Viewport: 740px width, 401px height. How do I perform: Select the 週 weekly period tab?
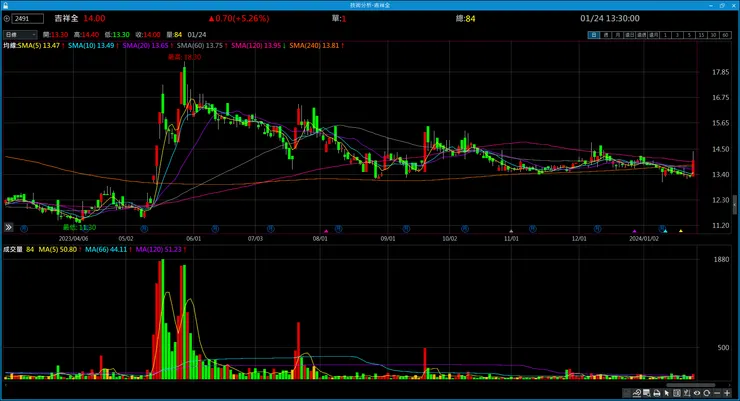[x=606, y=35]
